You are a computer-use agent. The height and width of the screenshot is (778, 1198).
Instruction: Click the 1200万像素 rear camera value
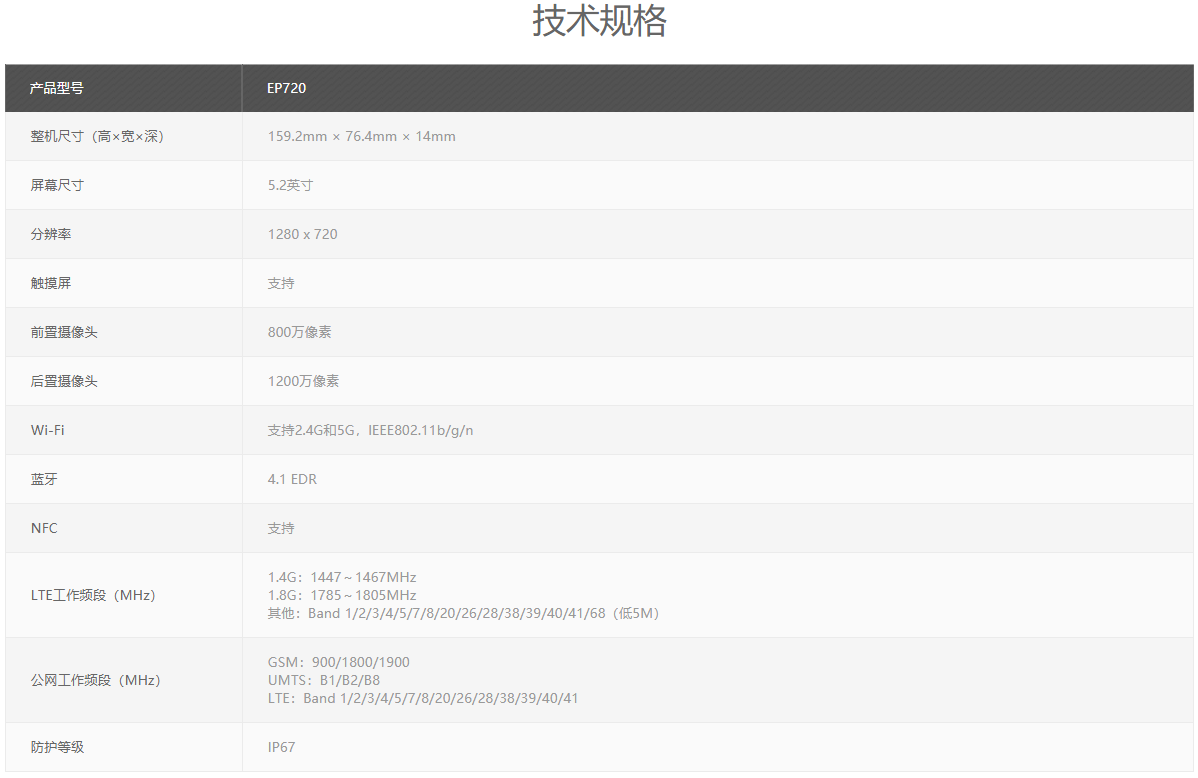[303, 381]
